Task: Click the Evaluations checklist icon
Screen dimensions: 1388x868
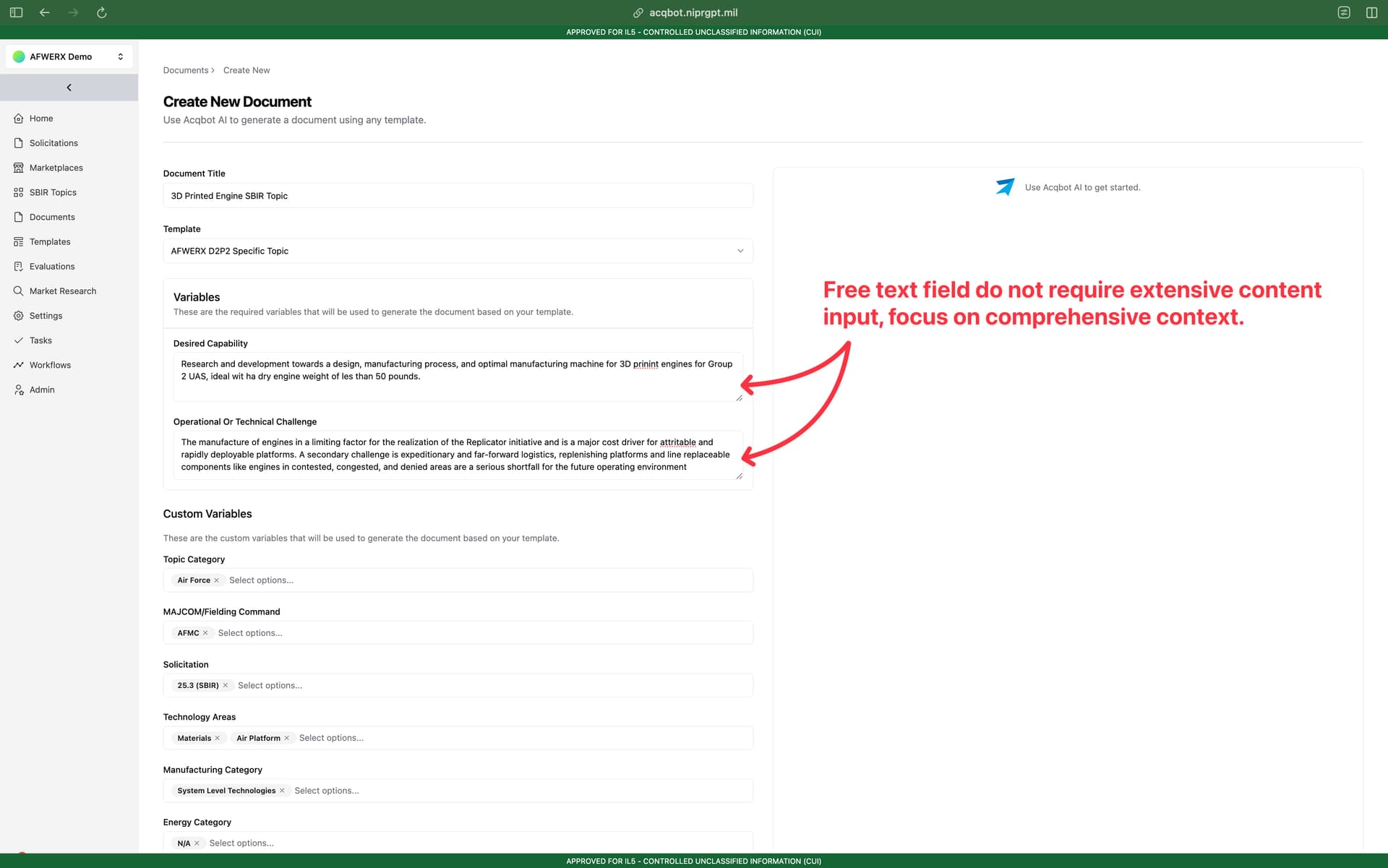Action: point(19,267)
